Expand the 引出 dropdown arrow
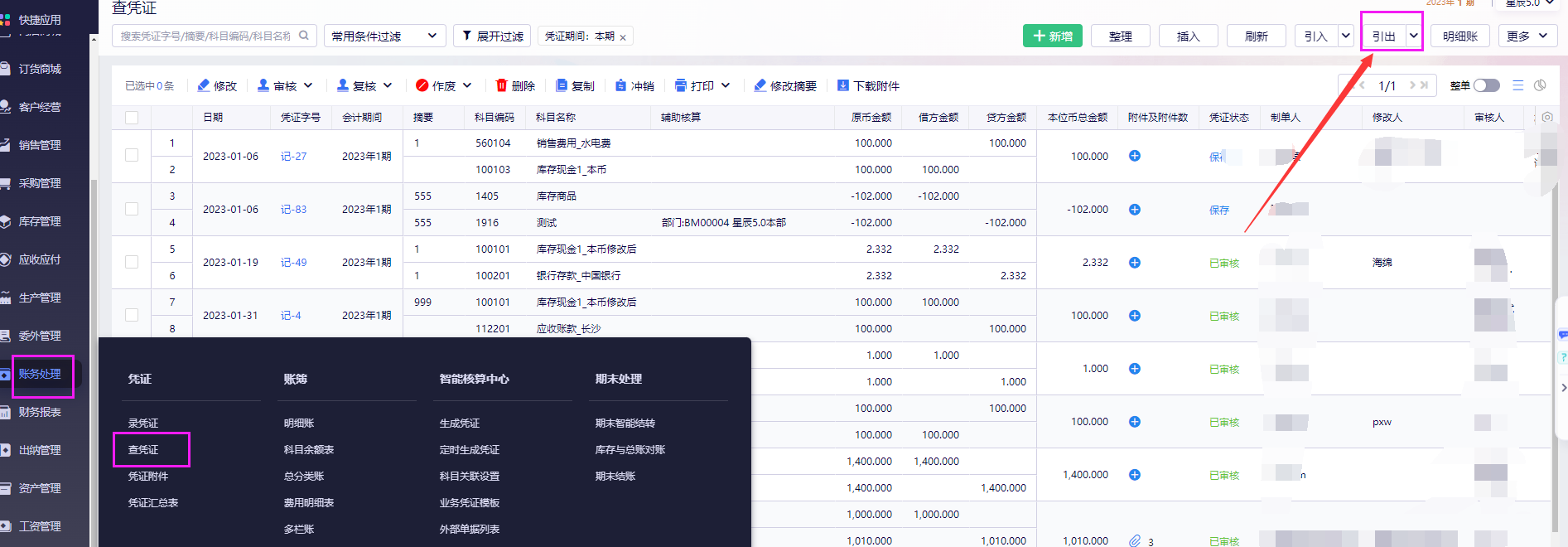 point(1413,36)
